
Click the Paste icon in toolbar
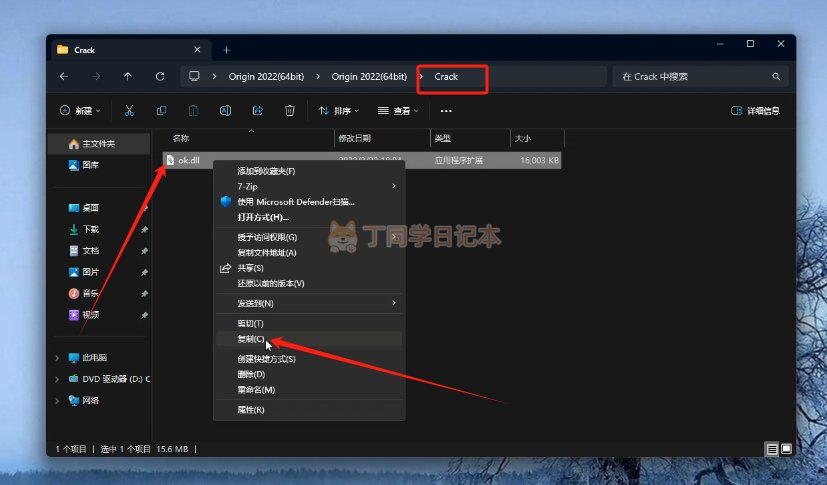(194, 111)
